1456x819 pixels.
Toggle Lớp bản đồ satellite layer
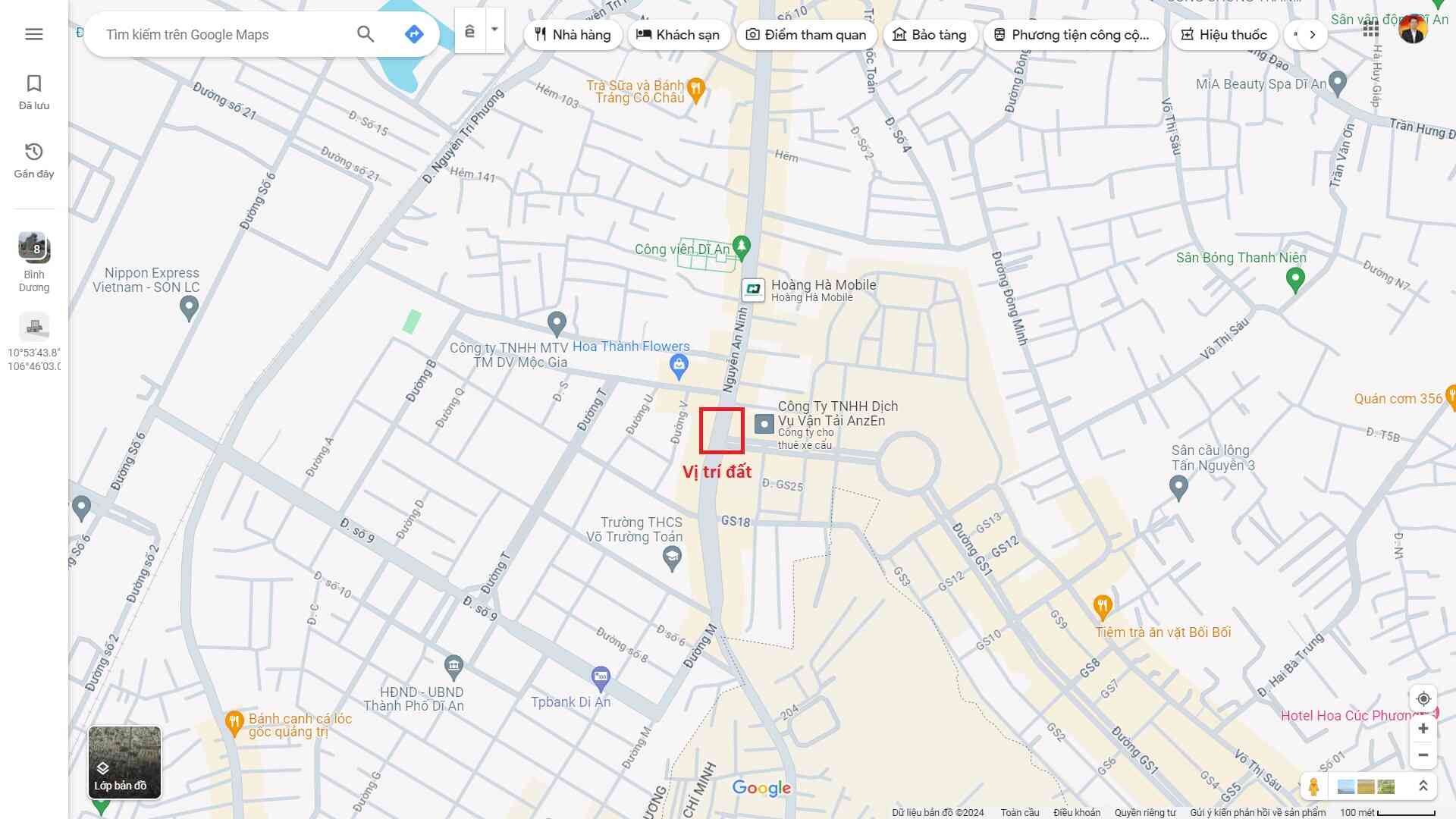point(124,762)
